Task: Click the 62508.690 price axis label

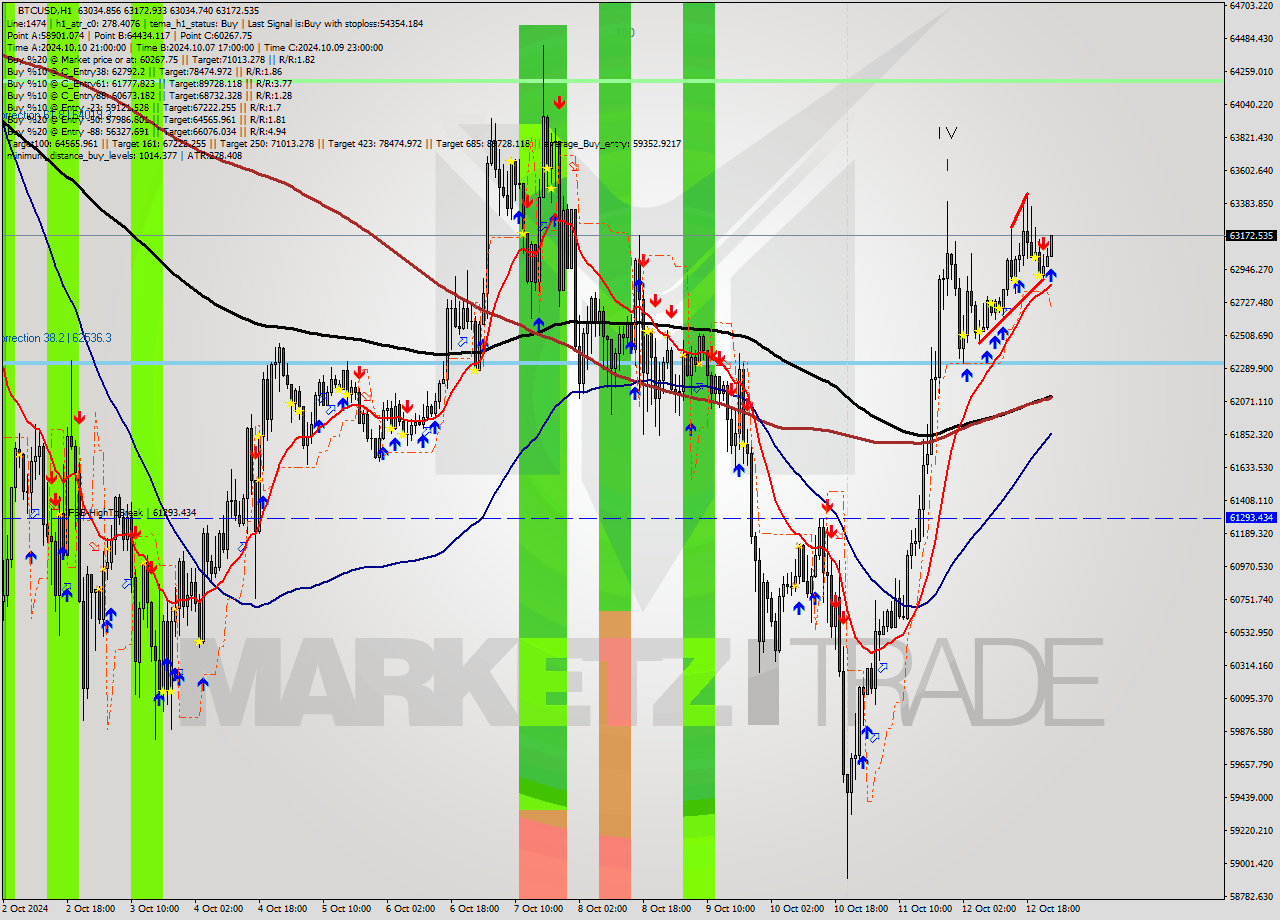Action: 1250,335
